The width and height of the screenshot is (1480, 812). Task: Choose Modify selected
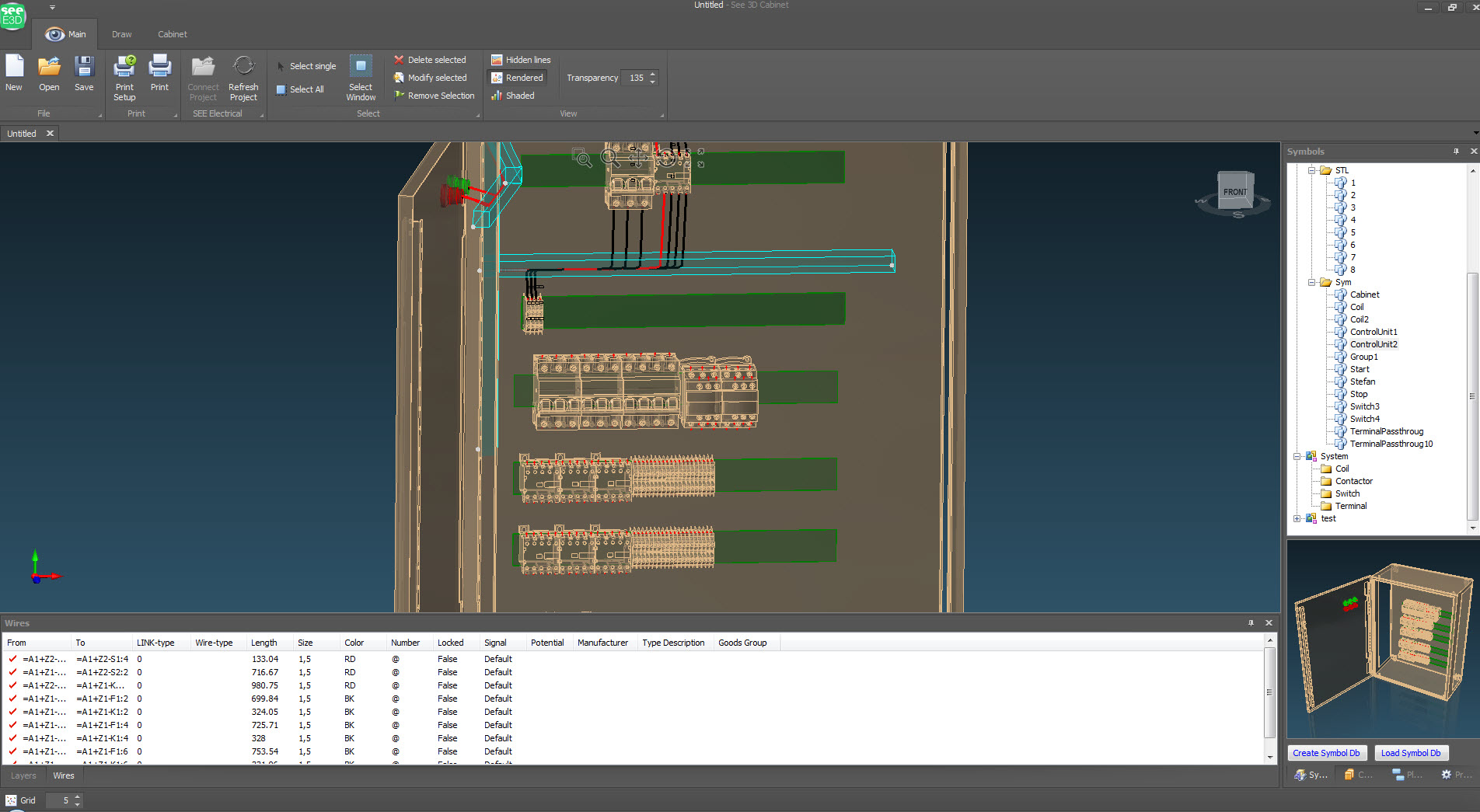(x=430, y=78)
